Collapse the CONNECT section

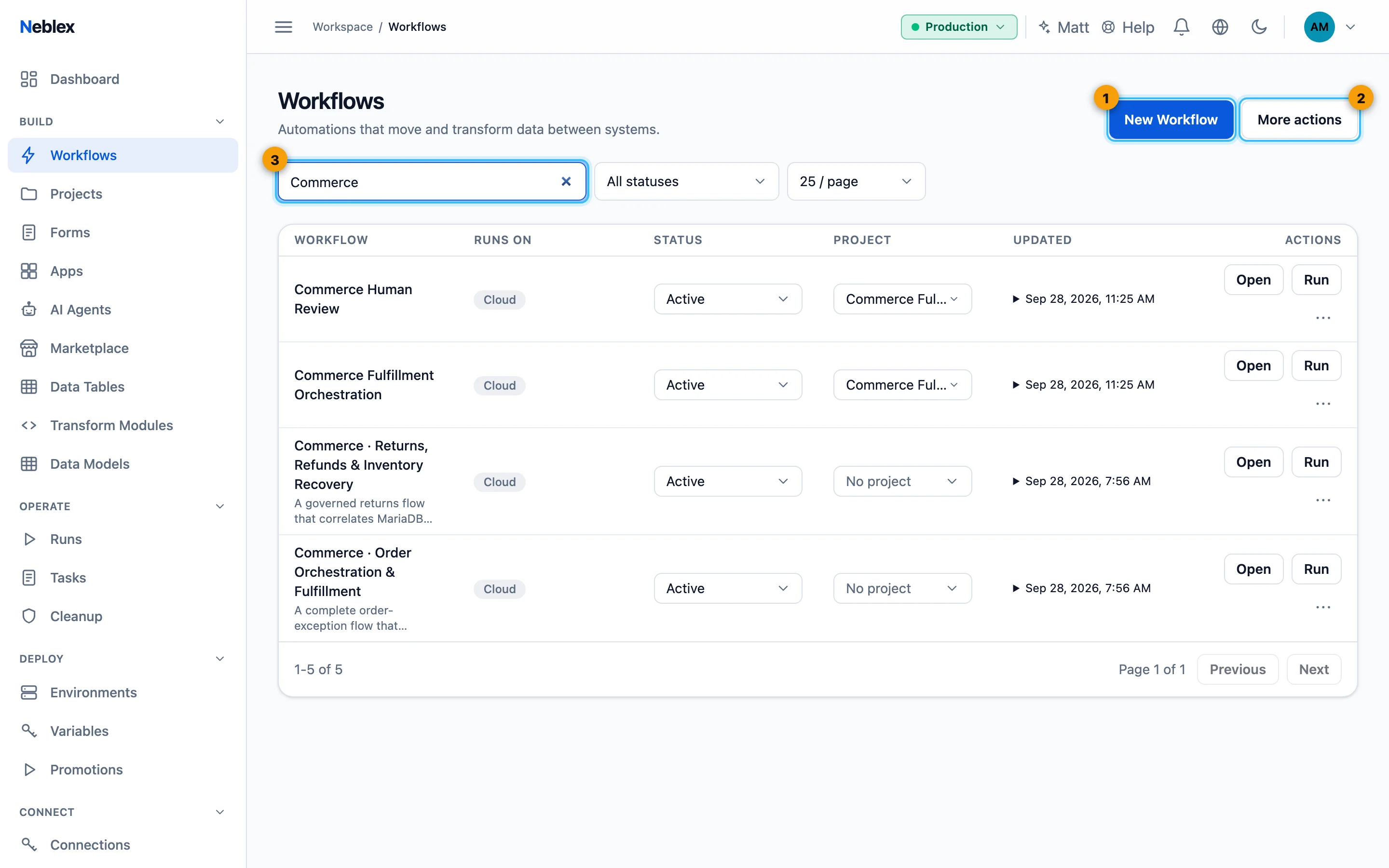pos(219,812)
